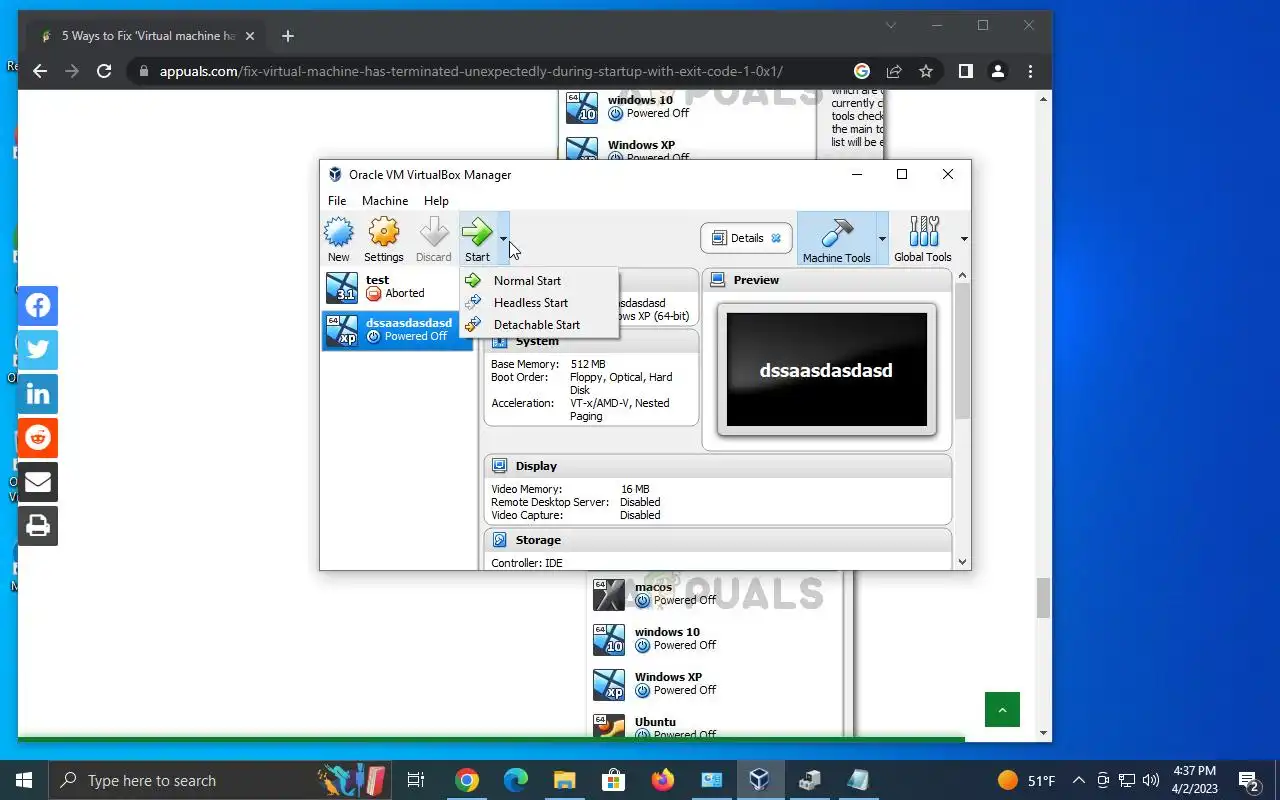Open the Help menu in VirtualBox
1280x800 pixels.
(x=436, y=201)
